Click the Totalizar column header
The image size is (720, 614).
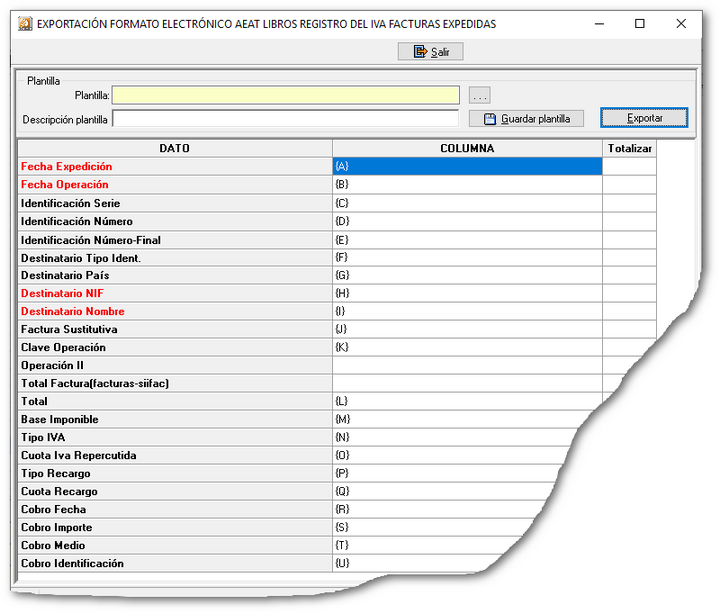(x=629, y=148)
